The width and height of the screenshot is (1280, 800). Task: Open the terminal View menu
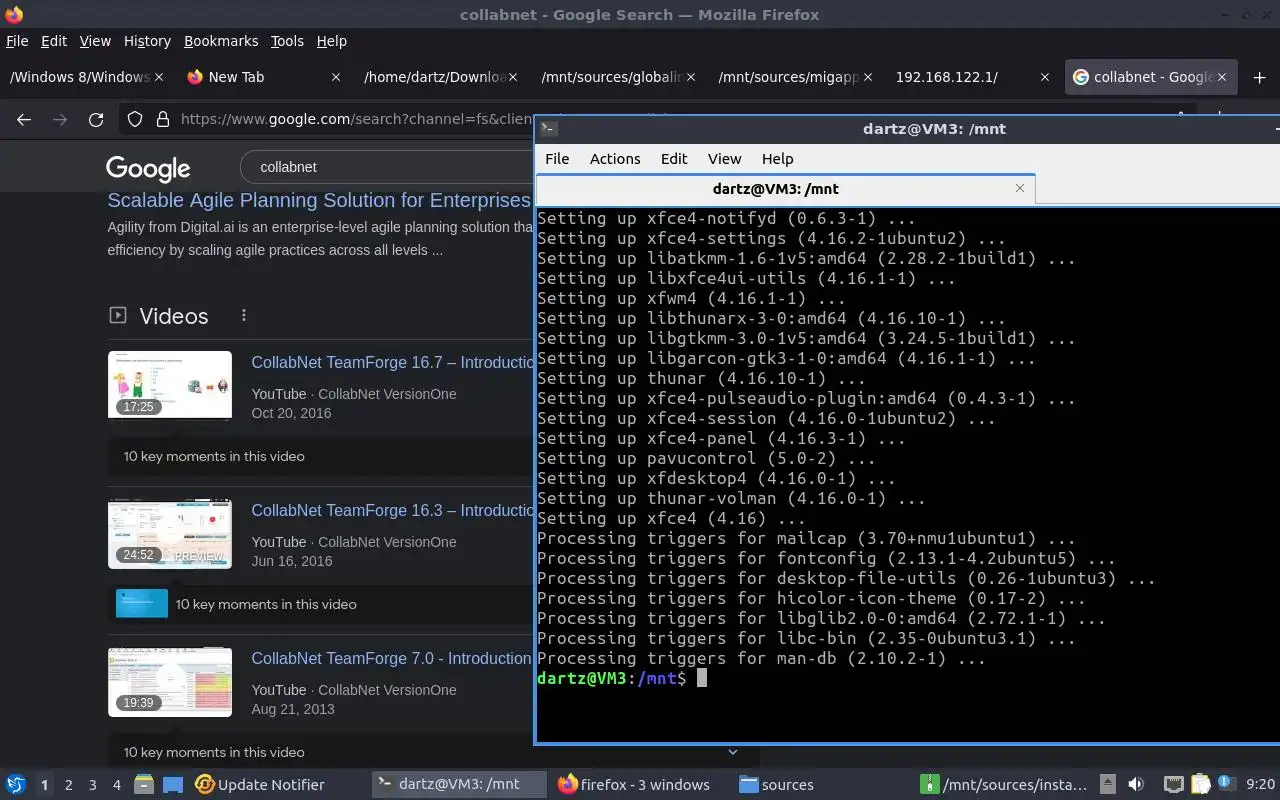[x=724, y=159]
